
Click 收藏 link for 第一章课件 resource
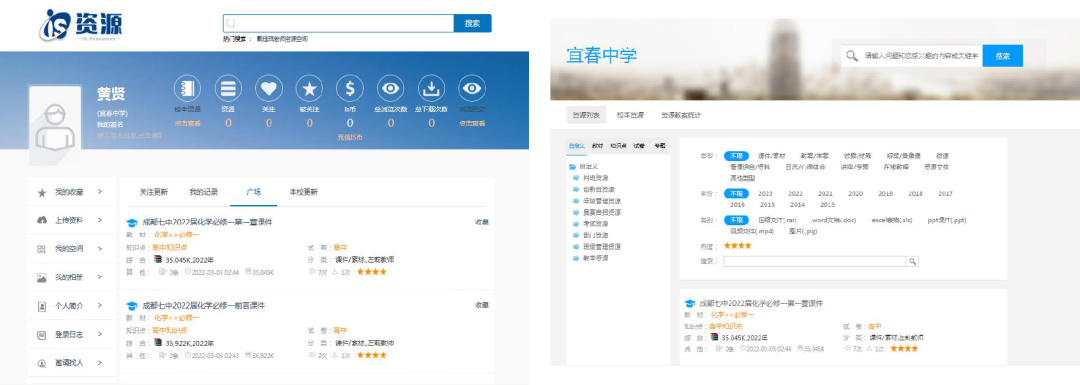point(481,222)
